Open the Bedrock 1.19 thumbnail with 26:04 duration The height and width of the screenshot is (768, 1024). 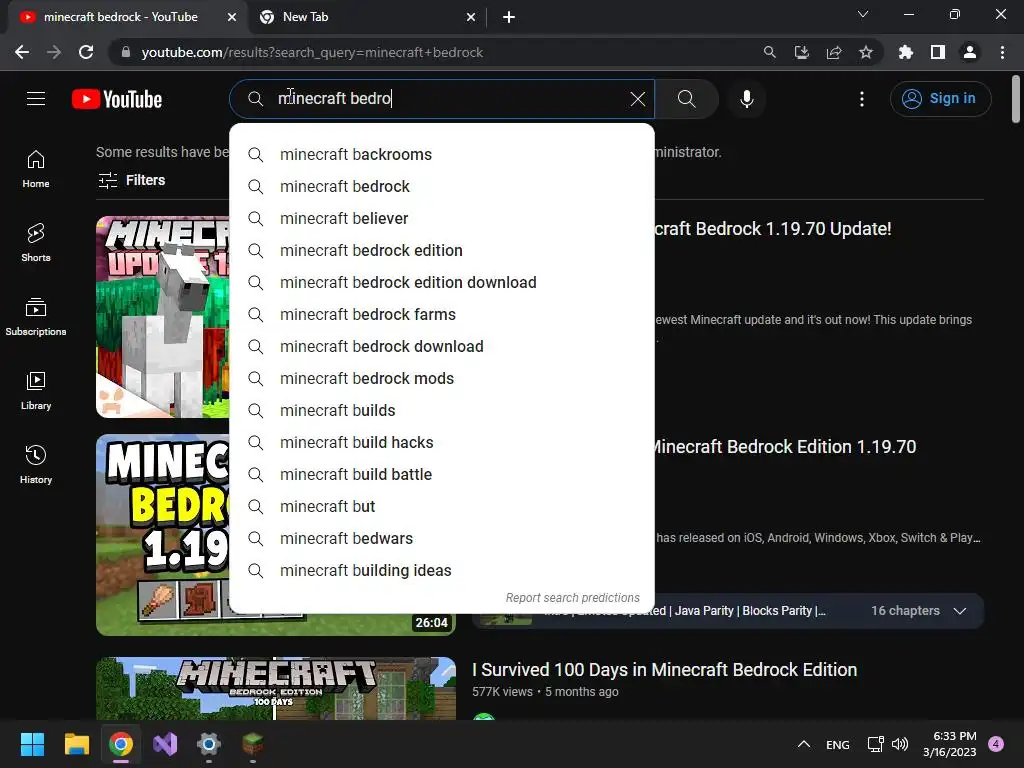pos(276,535)
